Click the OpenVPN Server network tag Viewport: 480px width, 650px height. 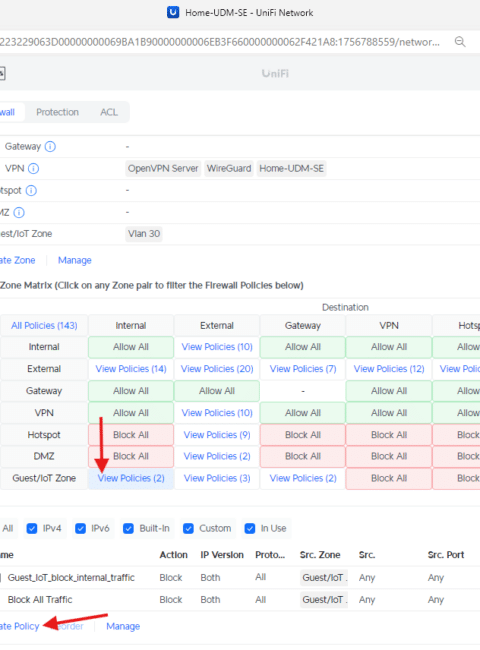tap(163, 168)
